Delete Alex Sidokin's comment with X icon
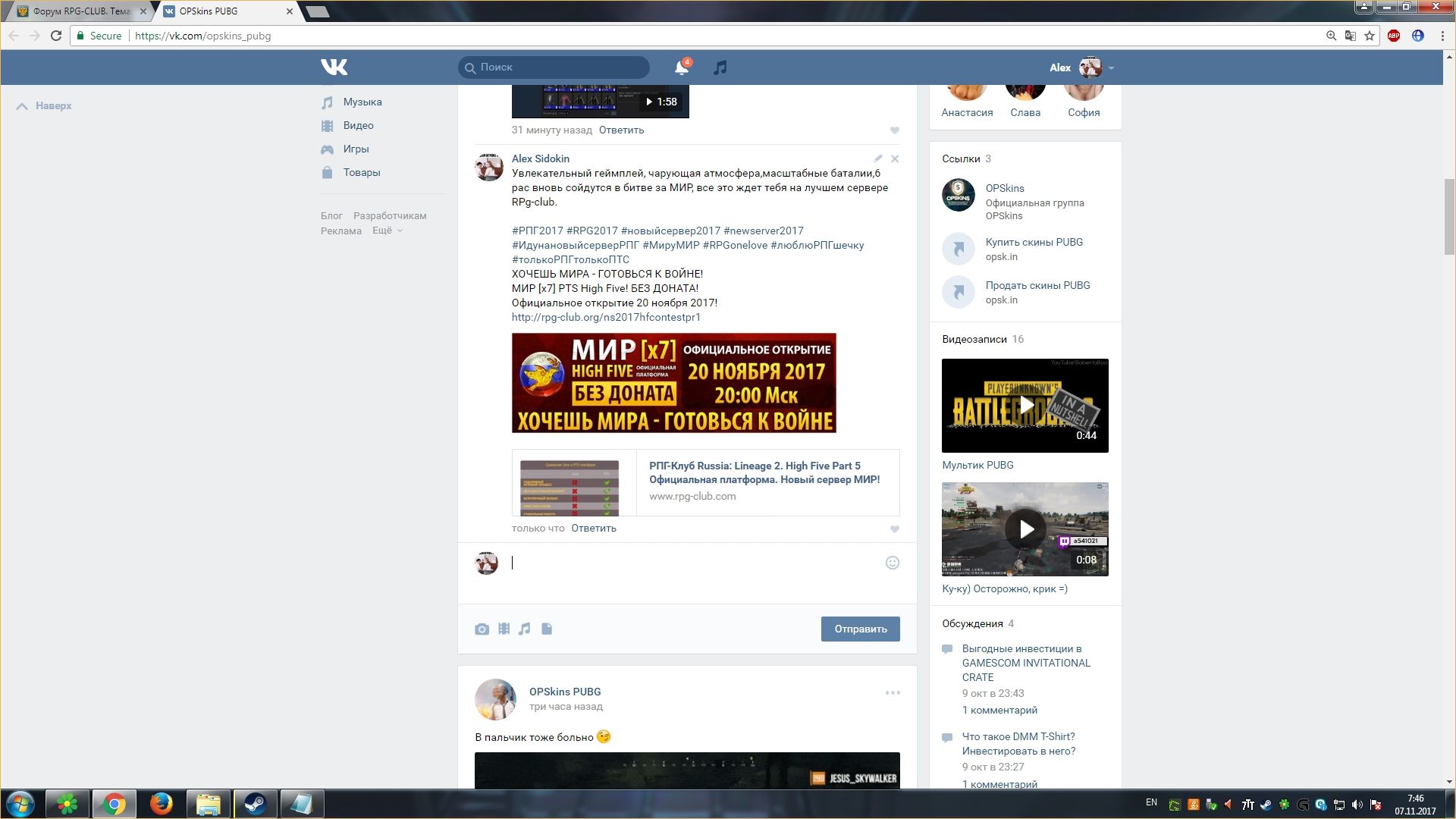 point(895,158)
